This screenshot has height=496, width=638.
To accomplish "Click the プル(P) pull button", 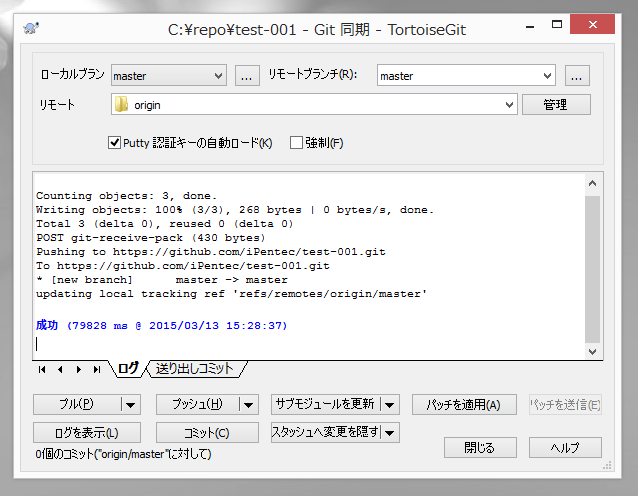I will 77,404.
